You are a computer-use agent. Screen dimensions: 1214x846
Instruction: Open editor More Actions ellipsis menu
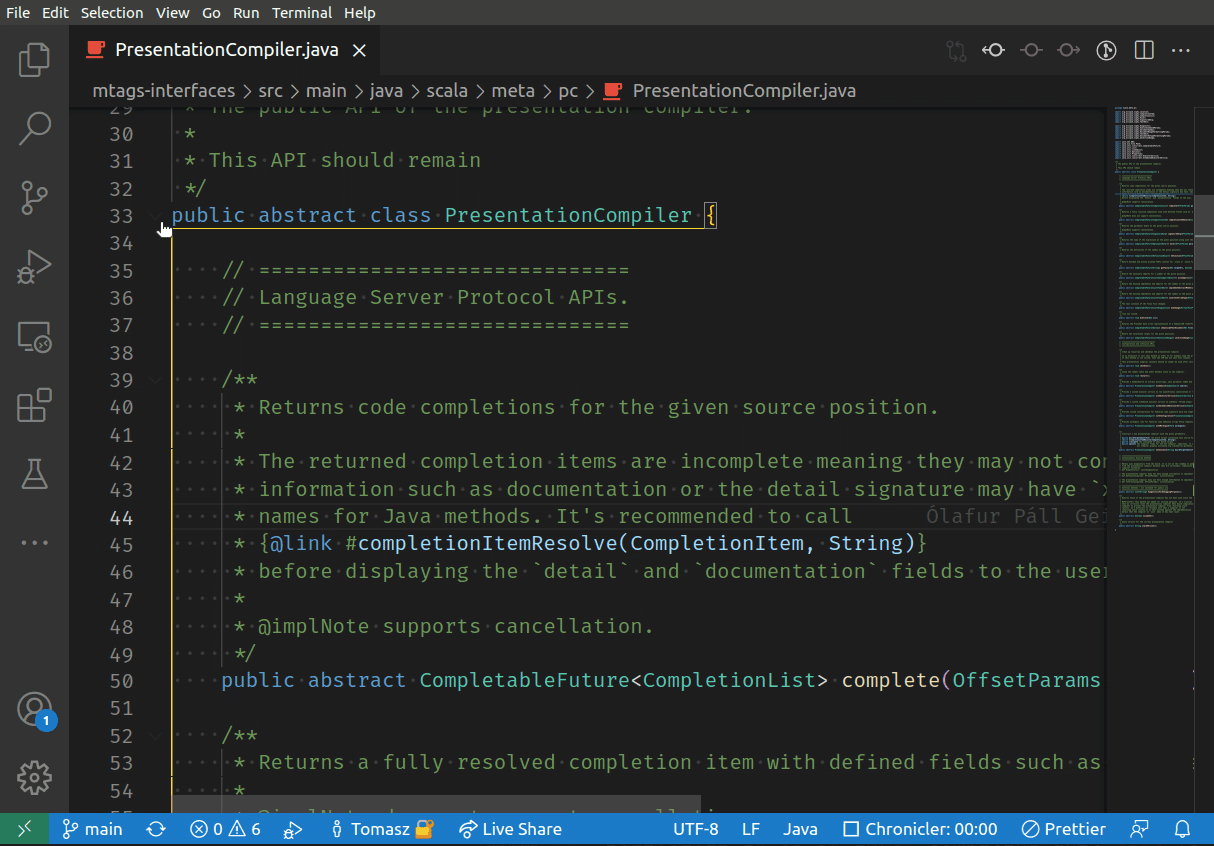pos(1181,50)
